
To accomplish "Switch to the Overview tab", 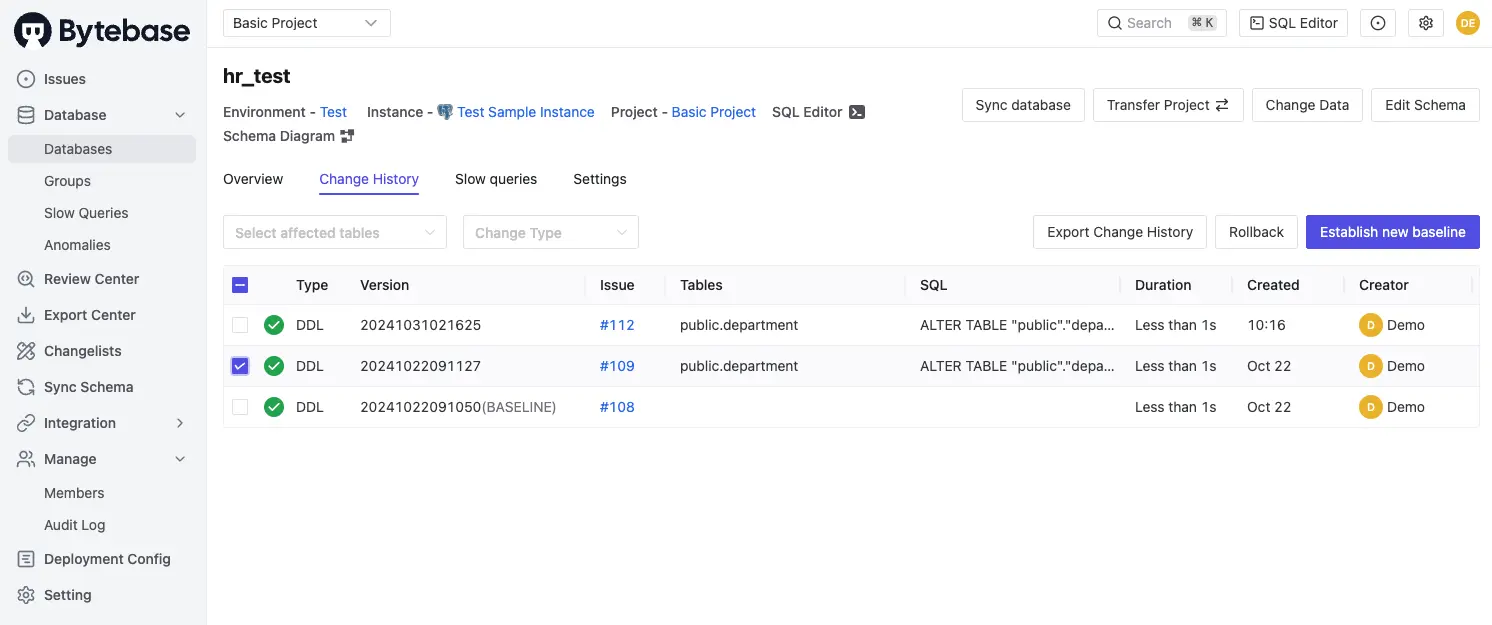I will click(x=253, y=179).
